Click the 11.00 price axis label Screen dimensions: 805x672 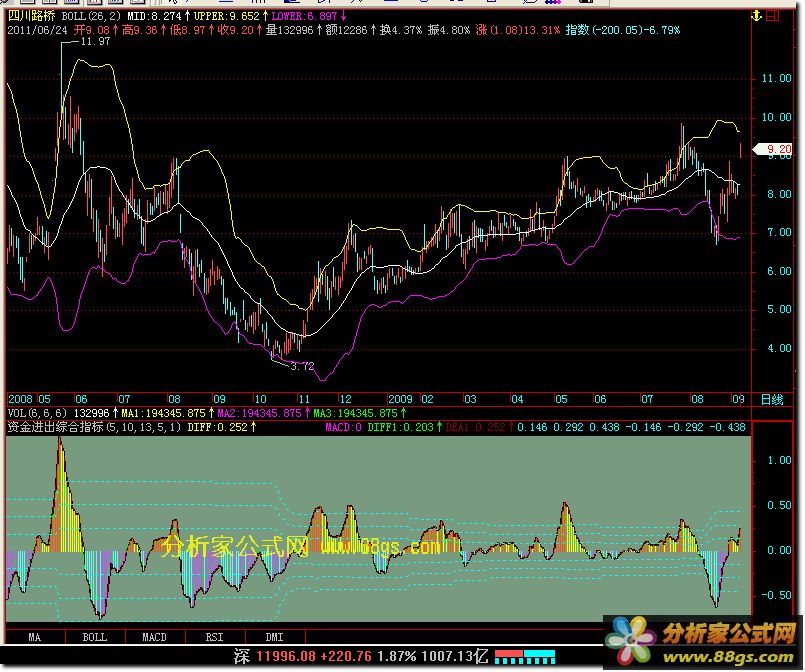click(x=776, y=79)
